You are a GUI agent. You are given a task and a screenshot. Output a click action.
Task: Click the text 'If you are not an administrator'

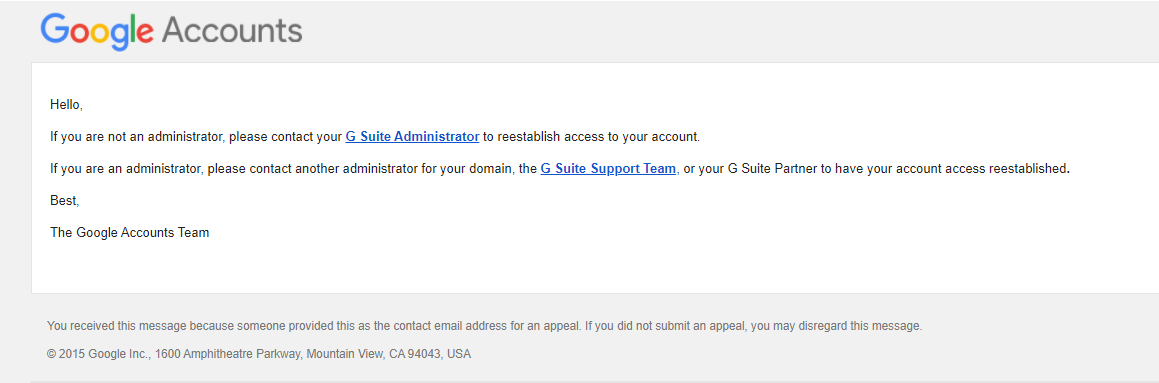pyautogui.click(x=137, y=137)
